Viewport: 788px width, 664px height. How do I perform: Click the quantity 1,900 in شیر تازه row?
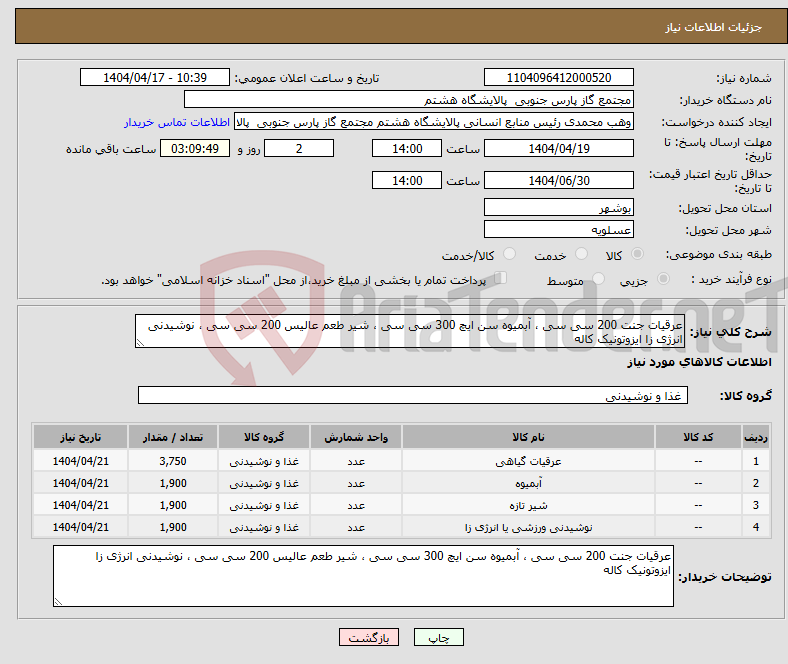click(x=173, y=505)
